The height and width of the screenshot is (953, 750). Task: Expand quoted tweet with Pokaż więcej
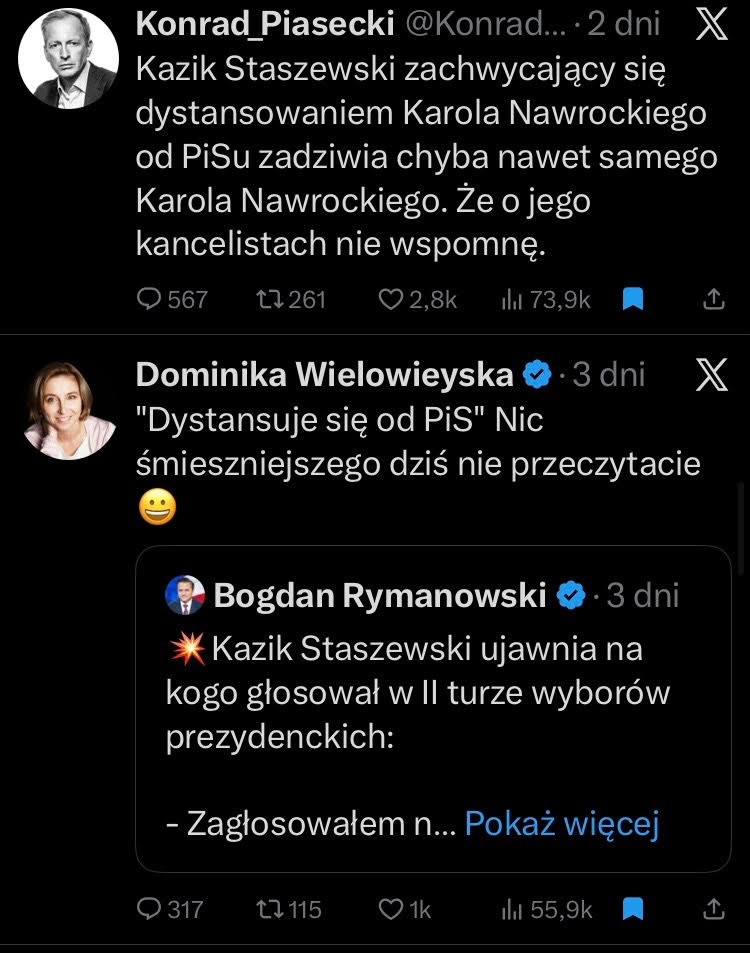tap(562, 824)
